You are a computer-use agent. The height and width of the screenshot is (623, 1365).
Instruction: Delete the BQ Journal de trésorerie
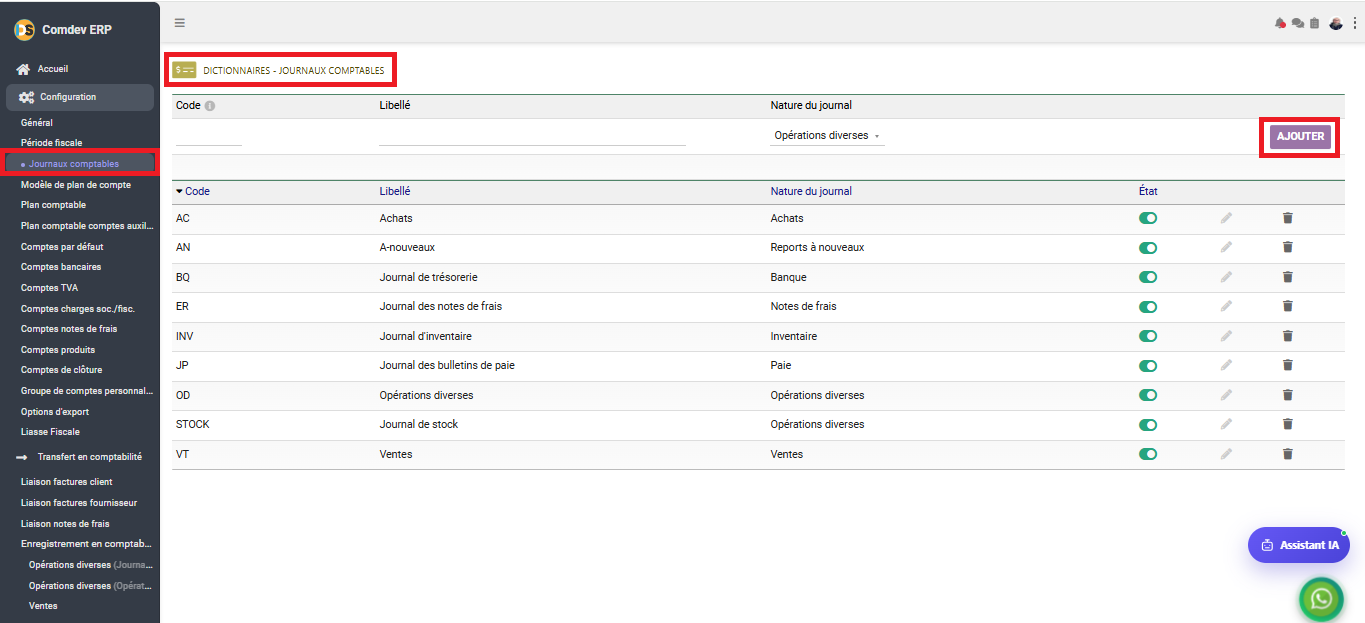1288,277
